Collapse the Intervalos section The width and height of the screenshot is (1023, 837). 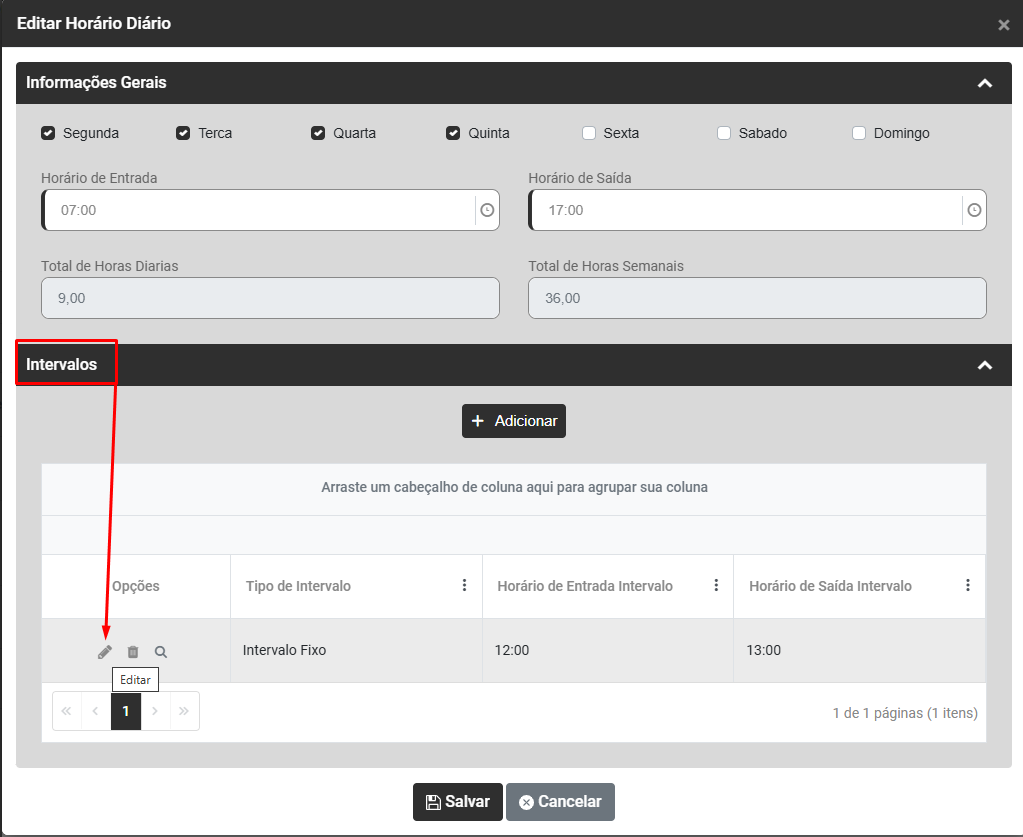pyautogui.click(x=984, y=365)
